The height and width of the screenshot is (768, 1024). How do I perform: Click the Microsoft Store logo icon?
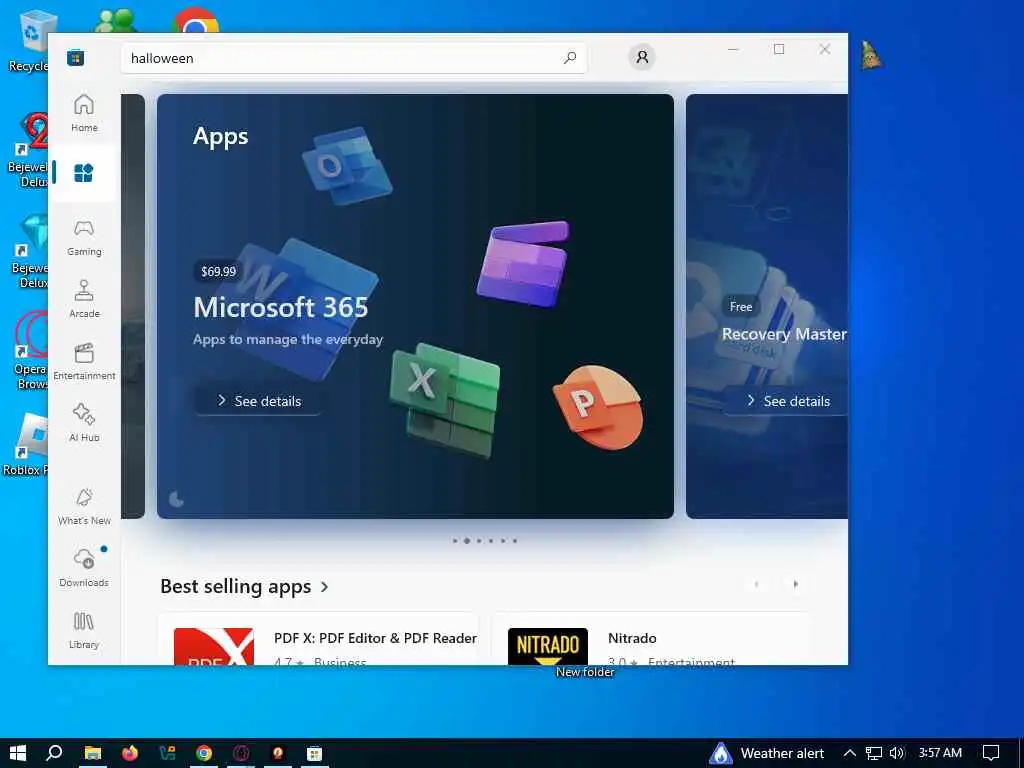pos(76,57)
